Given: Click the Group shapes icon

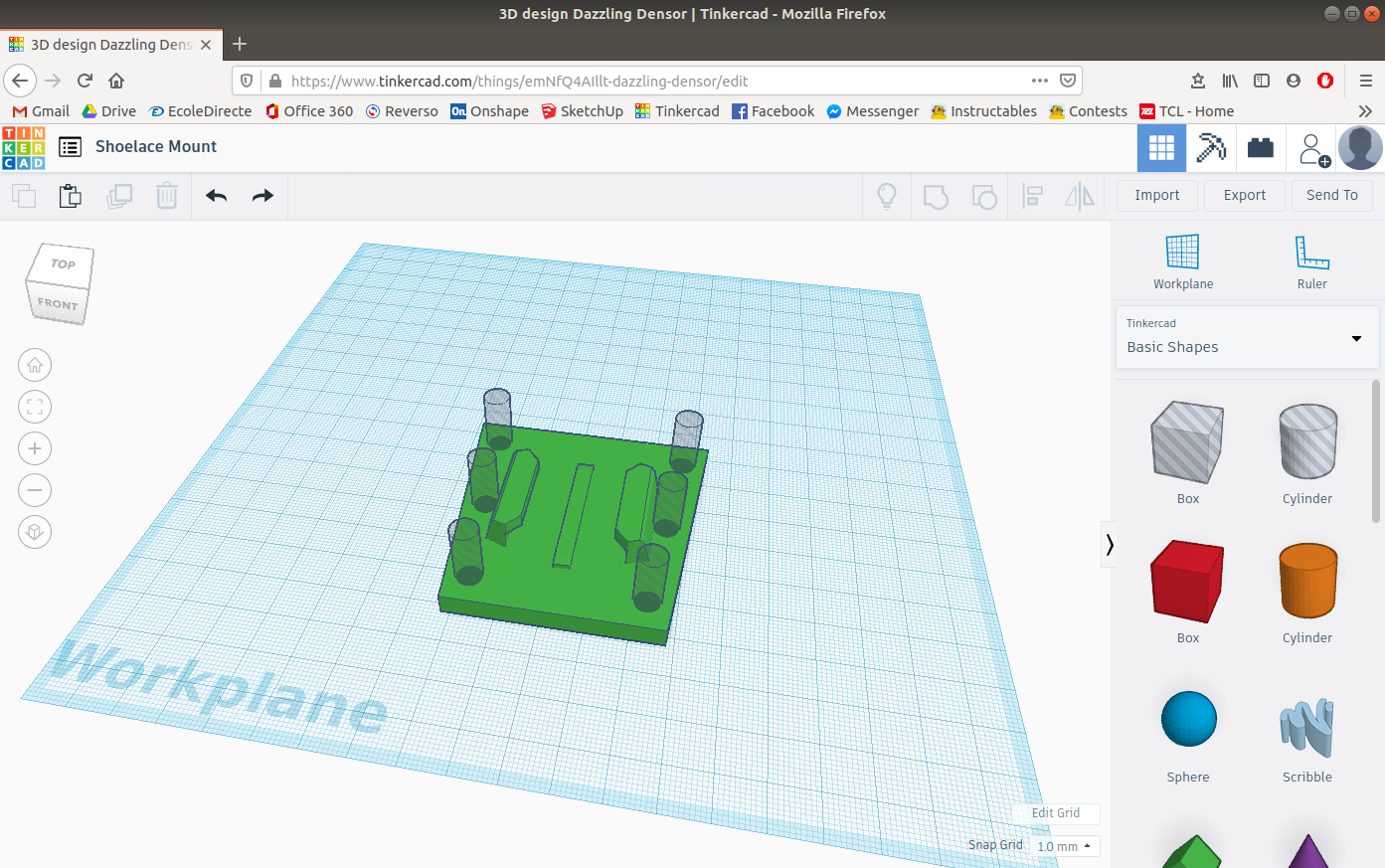Looking at the screenshot, I should point(936,196).
